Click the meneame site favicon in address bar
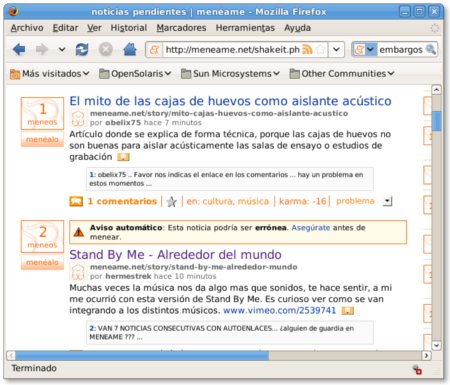The height and width of the screenshot is (385, 450). (154, 50)
